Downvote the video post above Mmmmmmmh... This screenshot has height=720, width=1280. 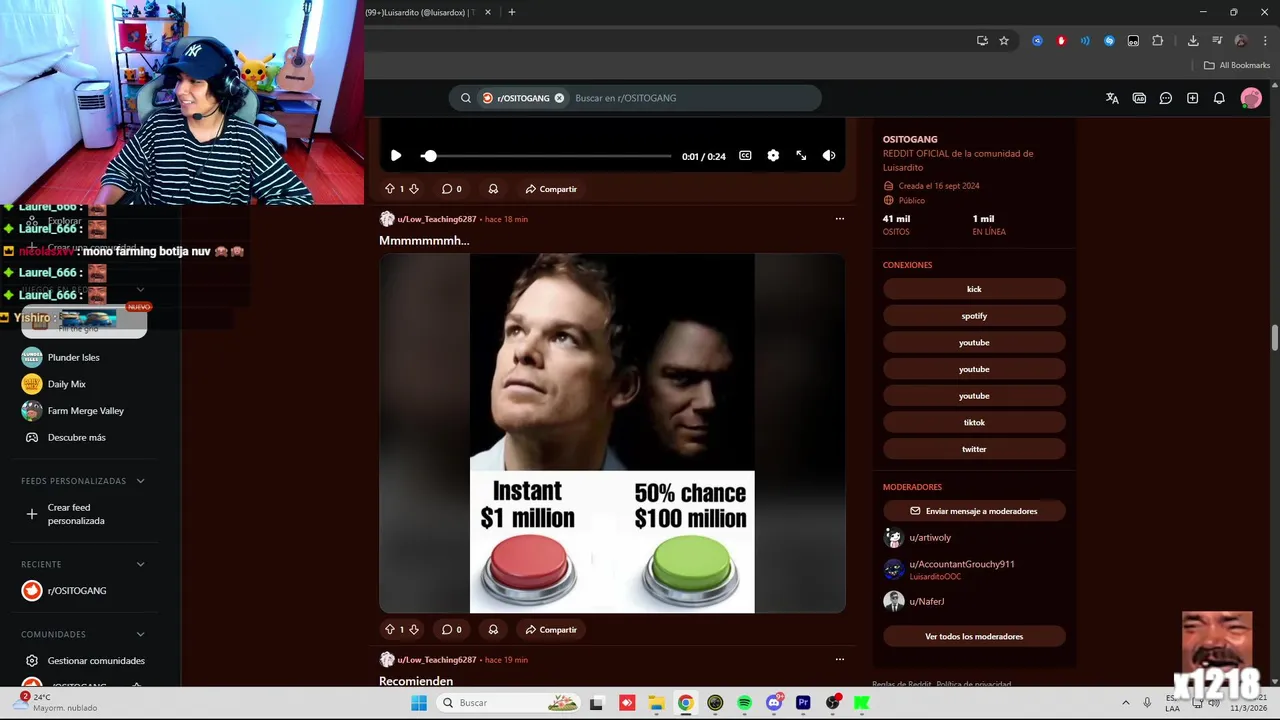tap(414, 189)
